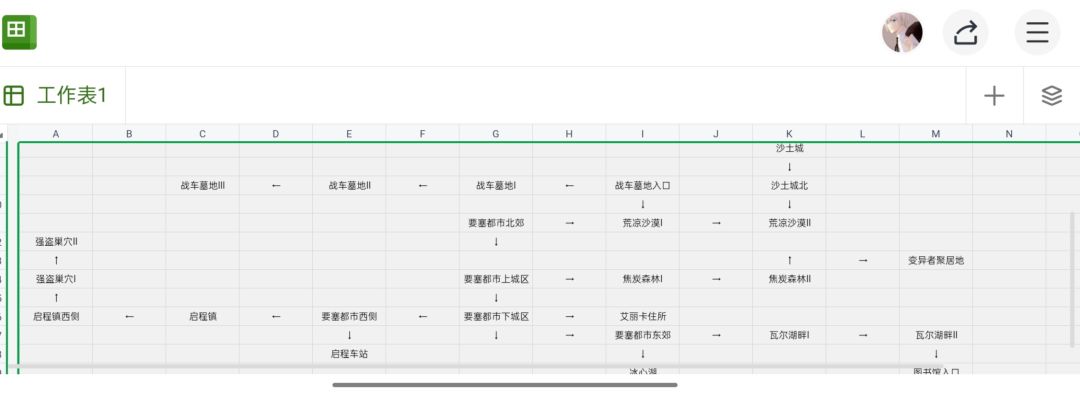This screenshot has height=397, width=1080.
Task: Select the cell 战车墓地III
Action: (202, 185)
